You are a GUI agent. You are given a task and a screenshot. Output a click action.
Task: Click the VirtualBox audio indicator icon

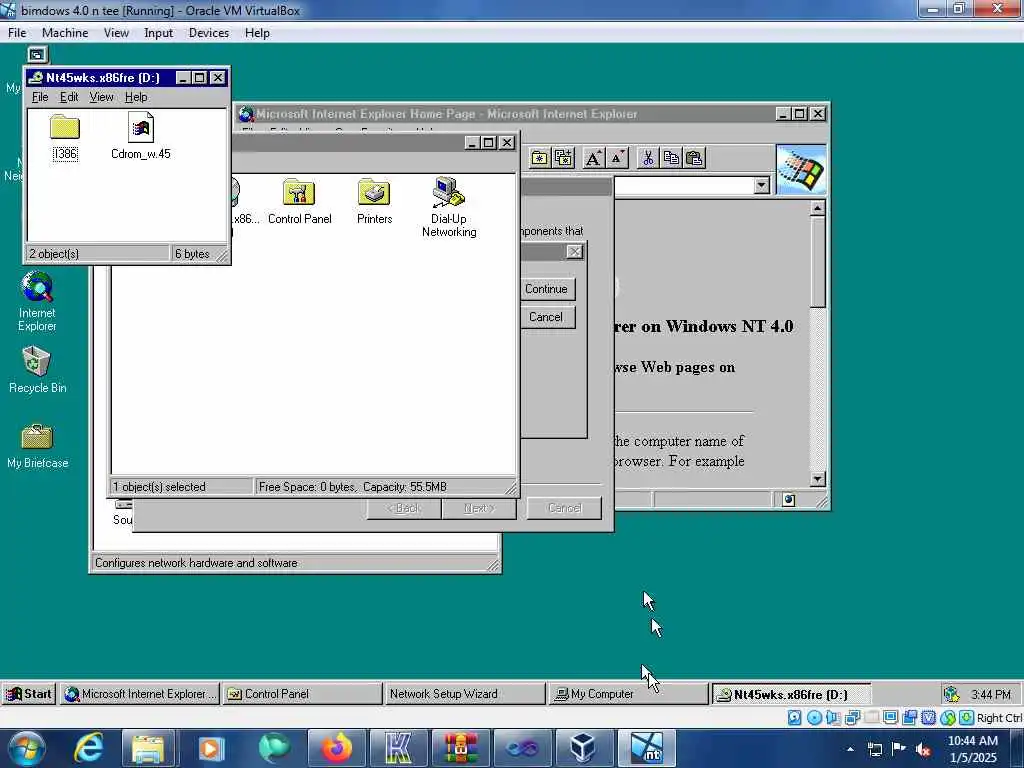point(833,718)
